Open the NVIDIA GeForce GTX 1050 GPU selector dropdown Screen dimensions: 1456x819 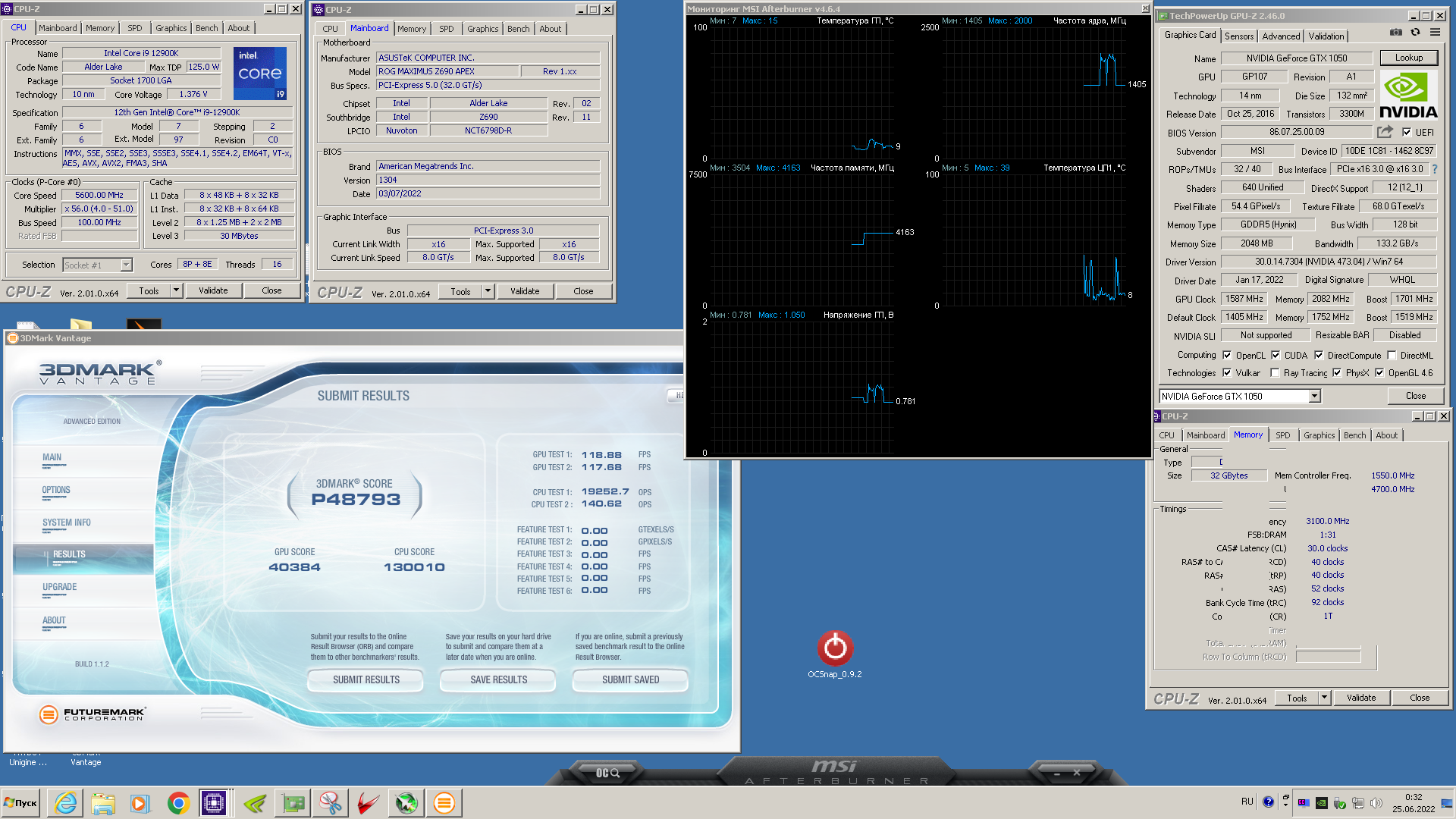pos(1314,396)
